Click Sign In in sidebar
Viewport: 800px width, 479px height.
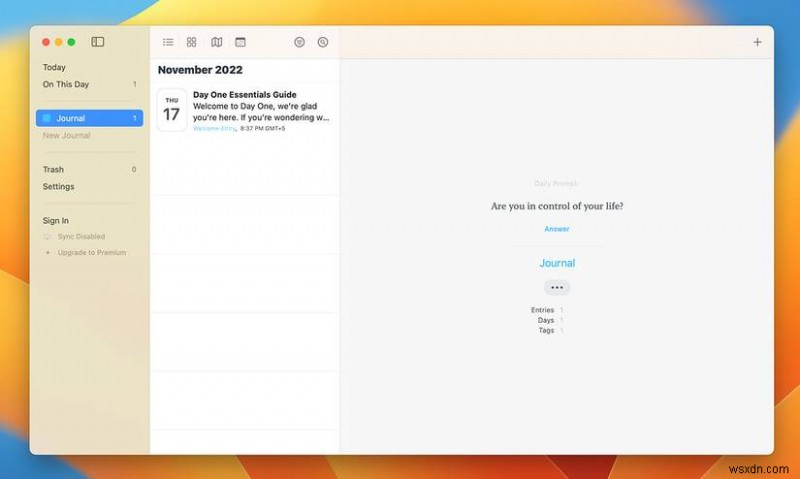coord(56,220)
